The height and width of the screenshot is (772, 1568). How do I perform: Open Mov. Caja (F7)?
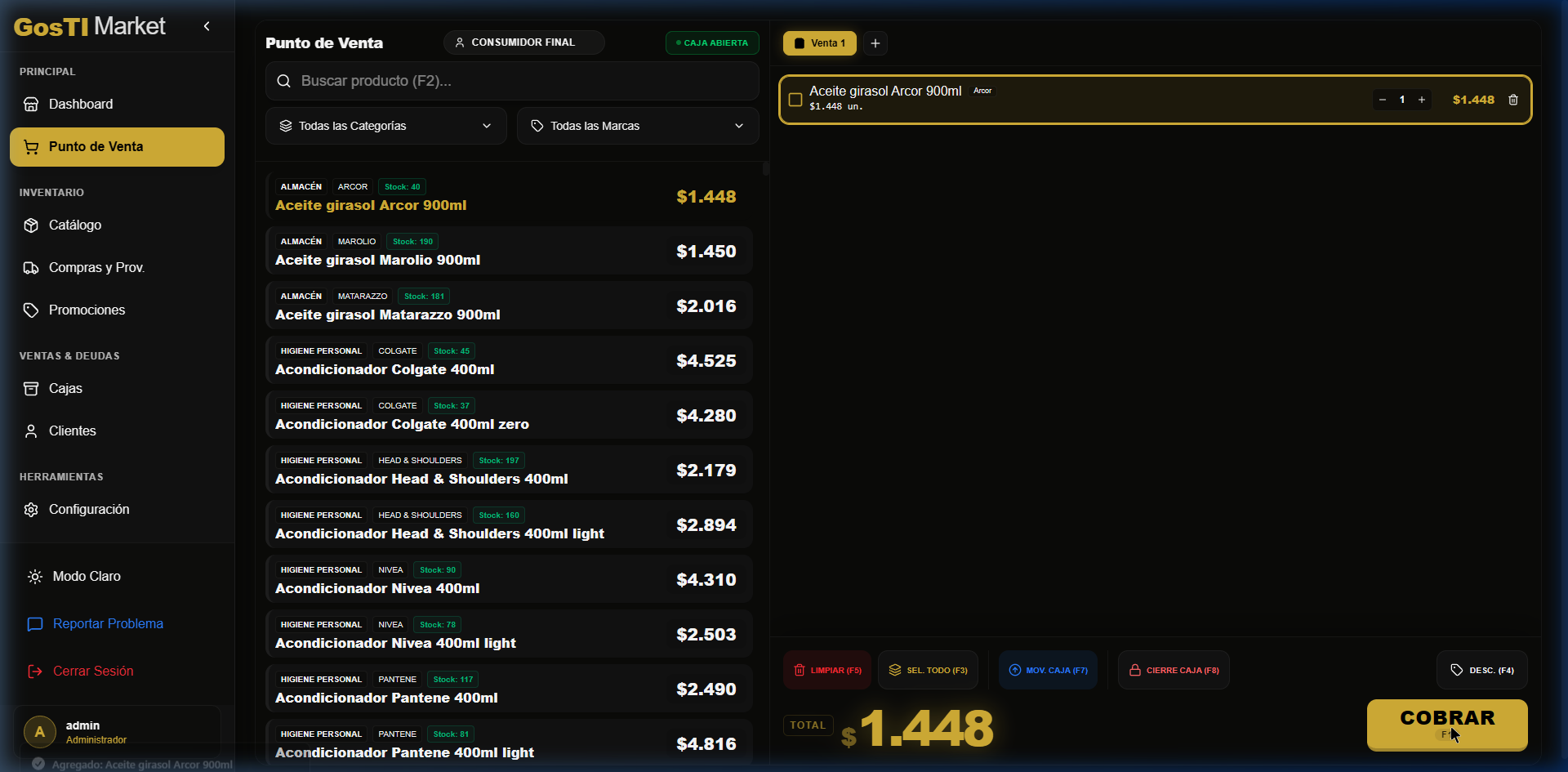coord(1048,670)
